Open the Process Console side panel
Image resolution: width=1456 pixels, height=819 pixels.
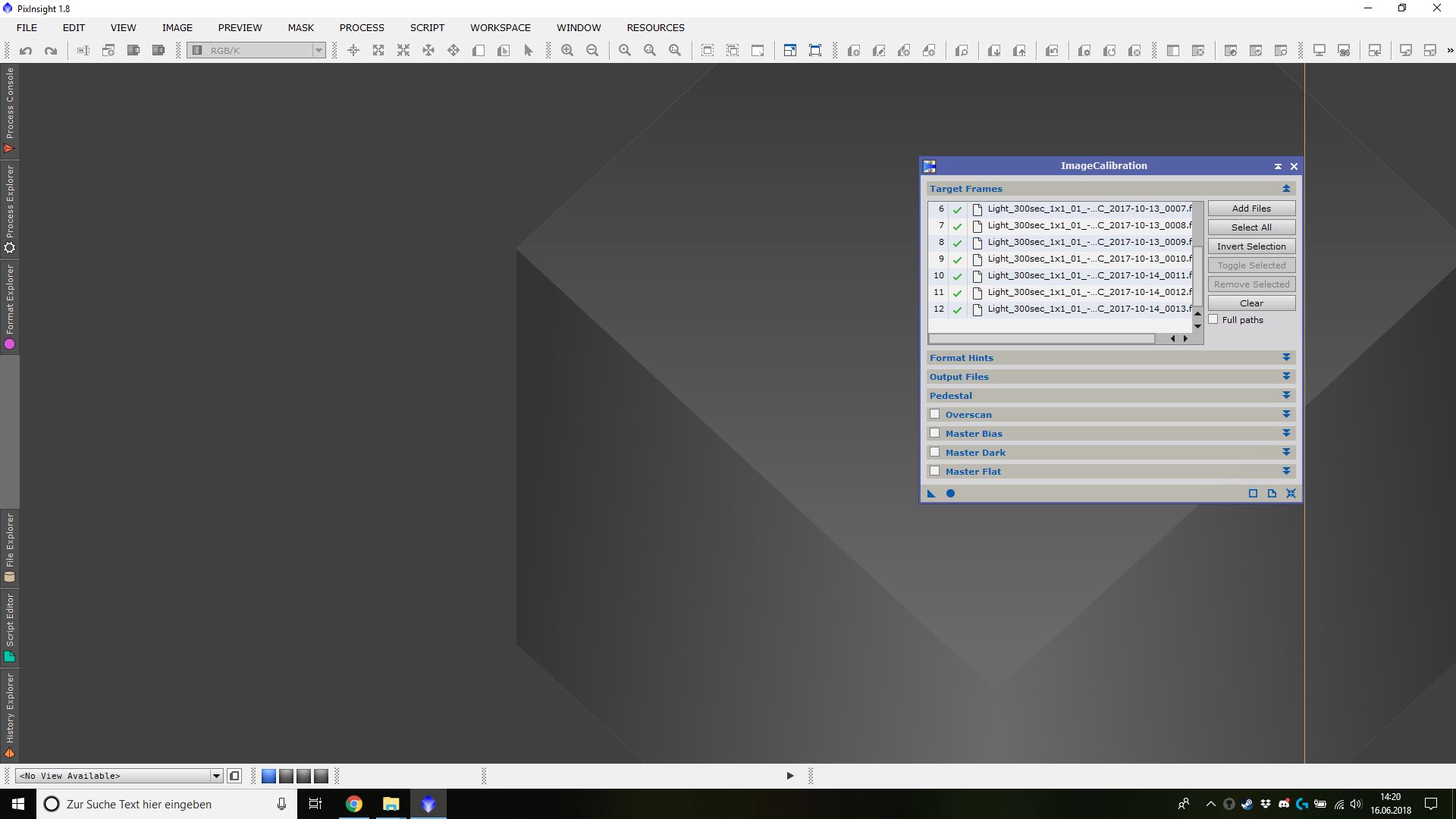(10, 111)
